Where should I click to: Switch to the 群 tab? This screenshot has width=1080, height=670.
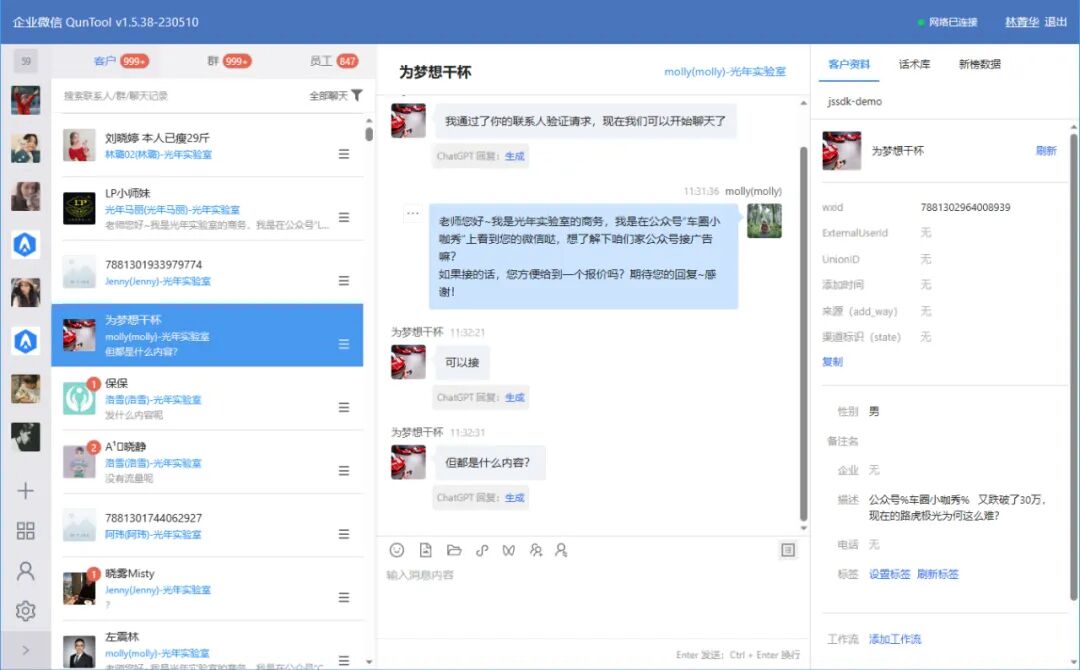click(x=229, y=61)
